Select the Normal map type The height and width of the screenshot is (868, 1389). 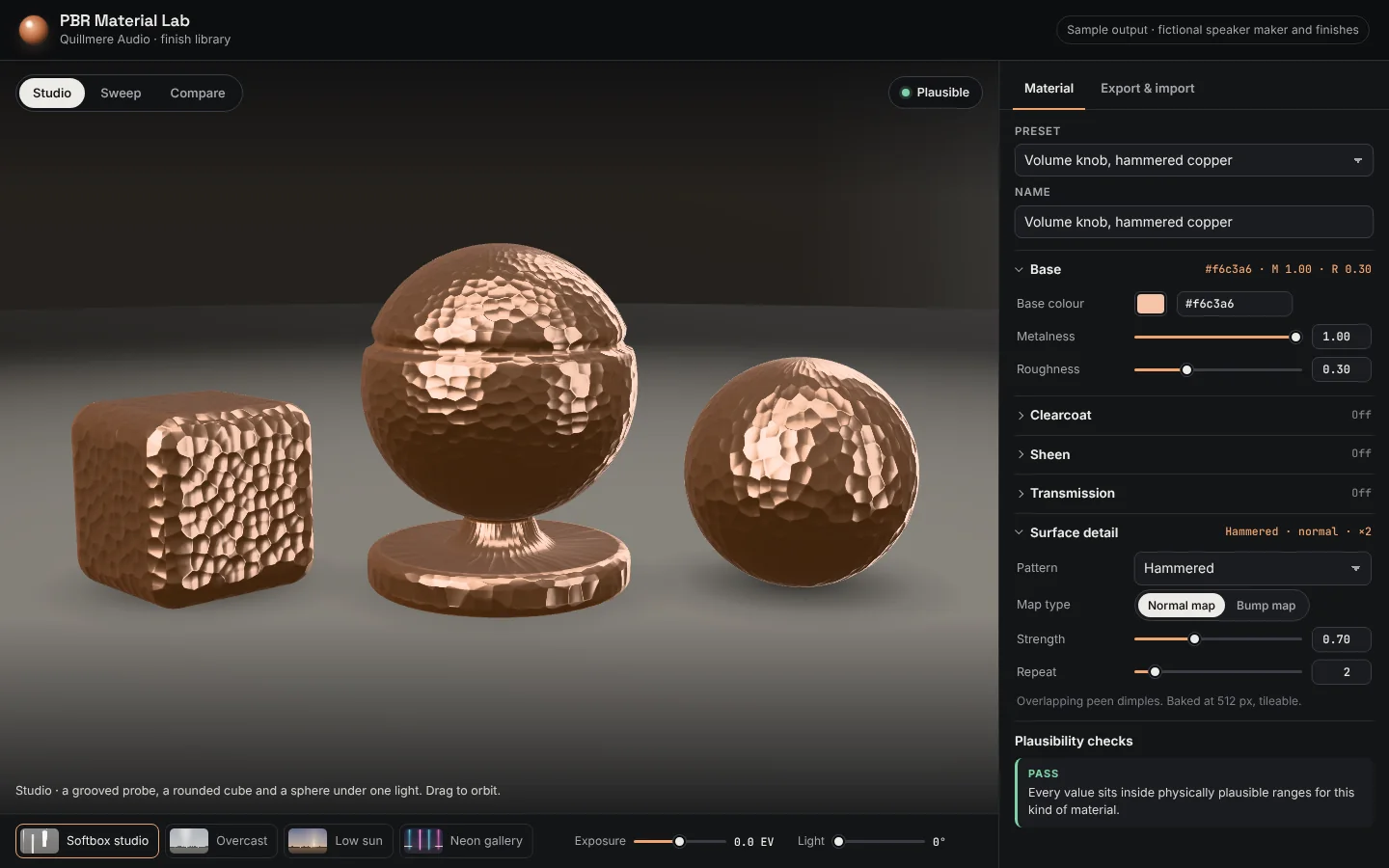[1182, 606]
